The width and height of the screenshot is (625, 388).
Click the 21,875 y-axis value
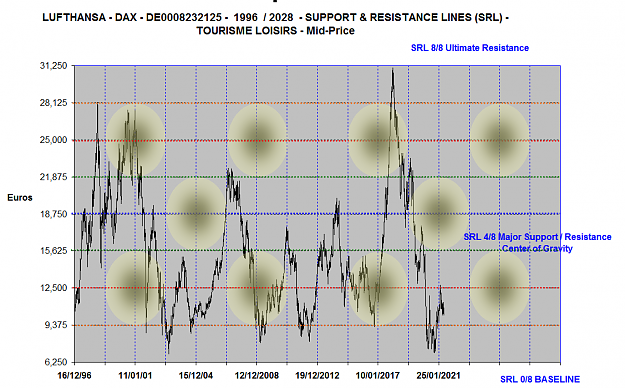[x=53, y=177]
